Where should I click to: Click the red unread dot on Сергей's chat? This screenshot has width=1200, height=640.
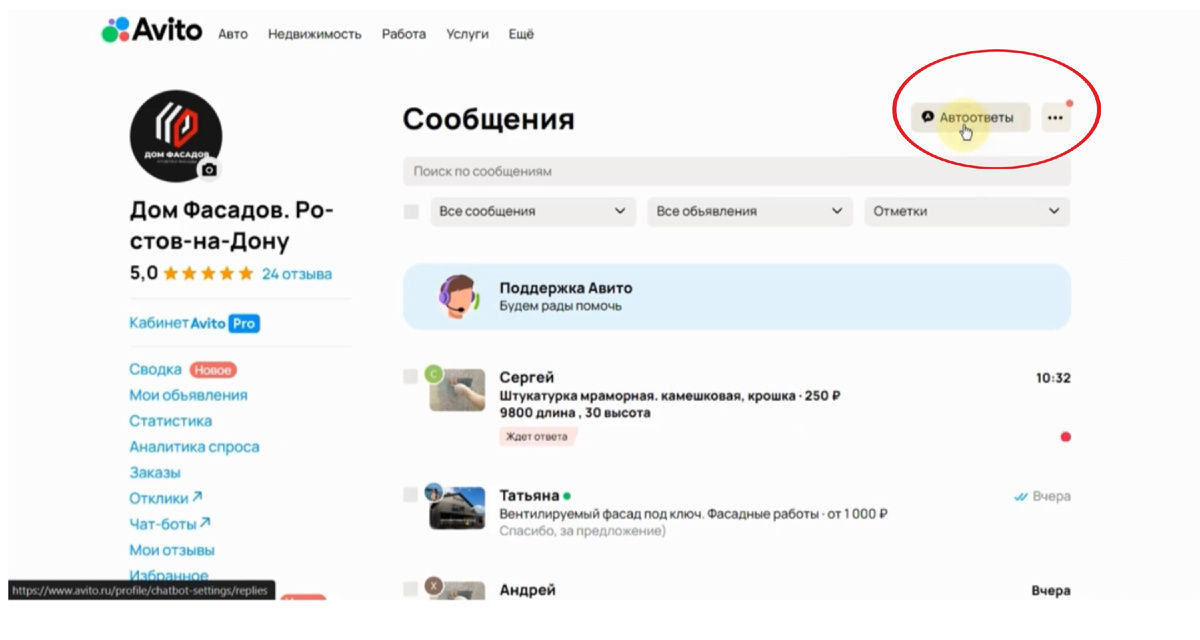point(1065,437)
